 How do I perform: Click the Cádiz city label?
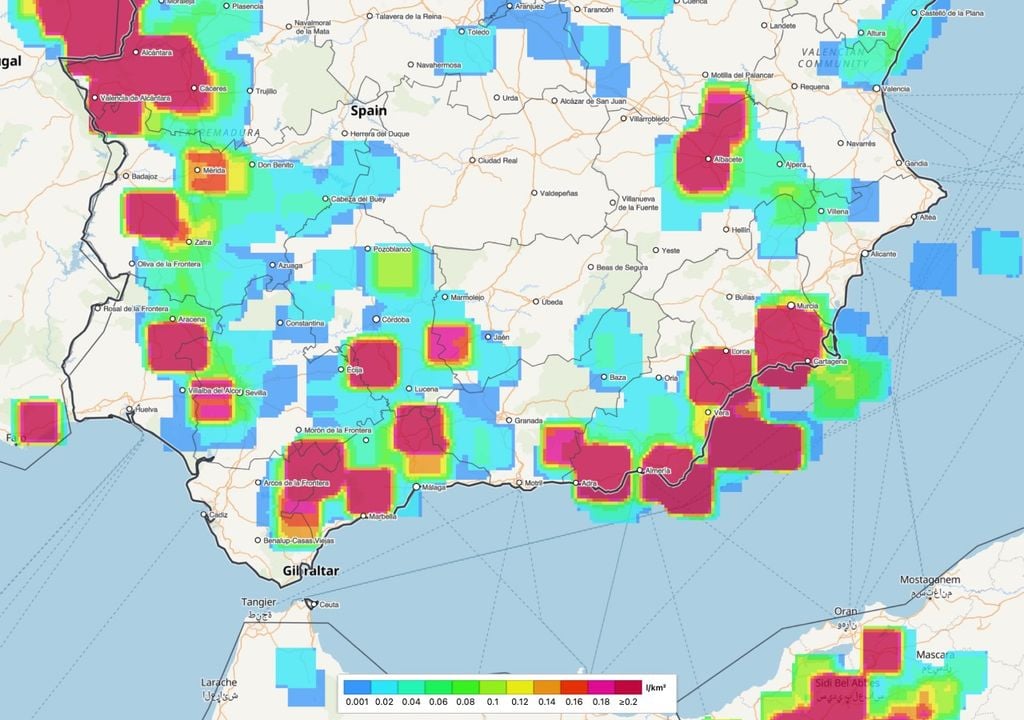[218, 515]
